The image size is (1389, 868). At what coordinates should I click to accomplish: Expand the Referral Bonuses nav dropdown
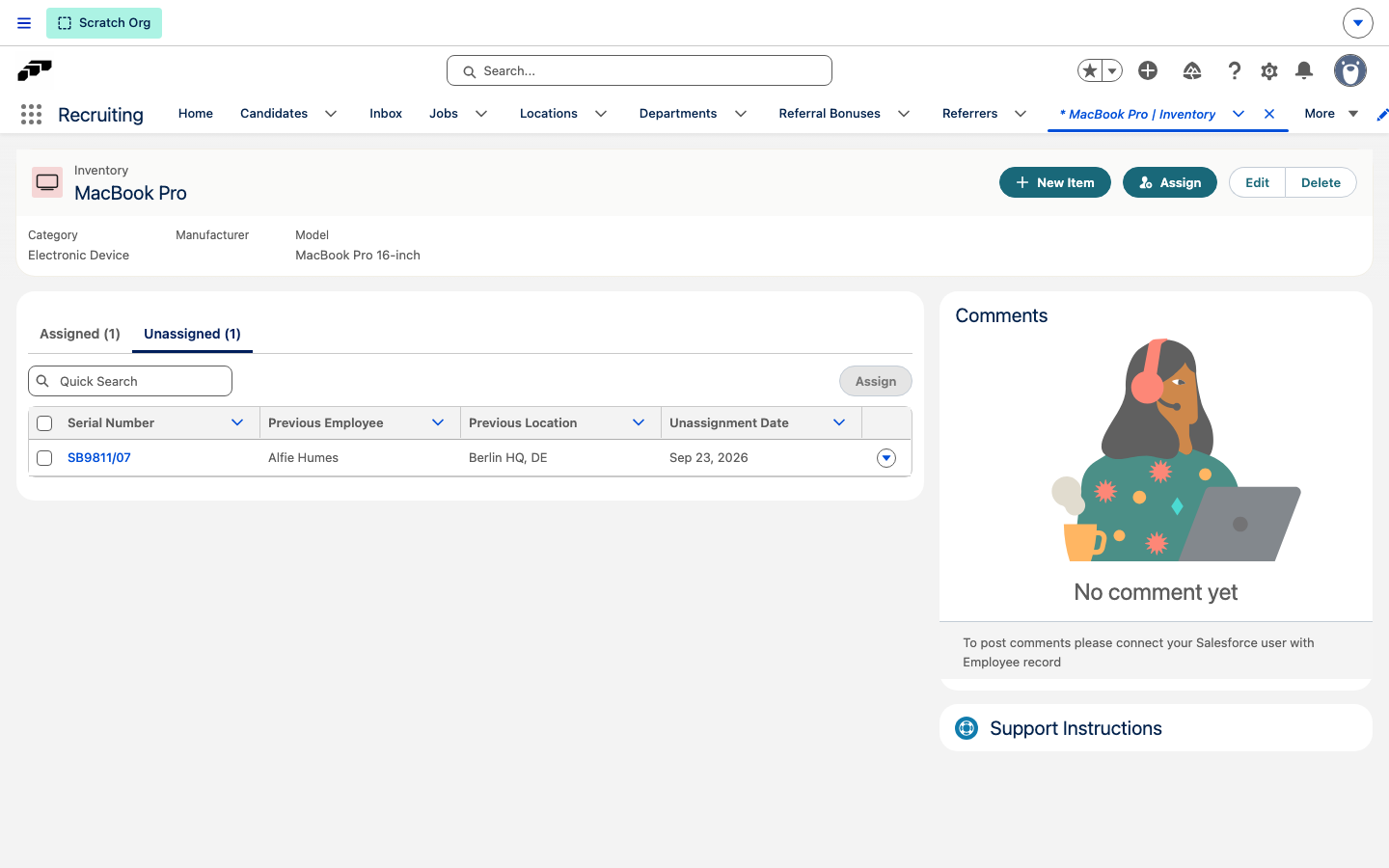pyautogui.click(x=904, y=114)
